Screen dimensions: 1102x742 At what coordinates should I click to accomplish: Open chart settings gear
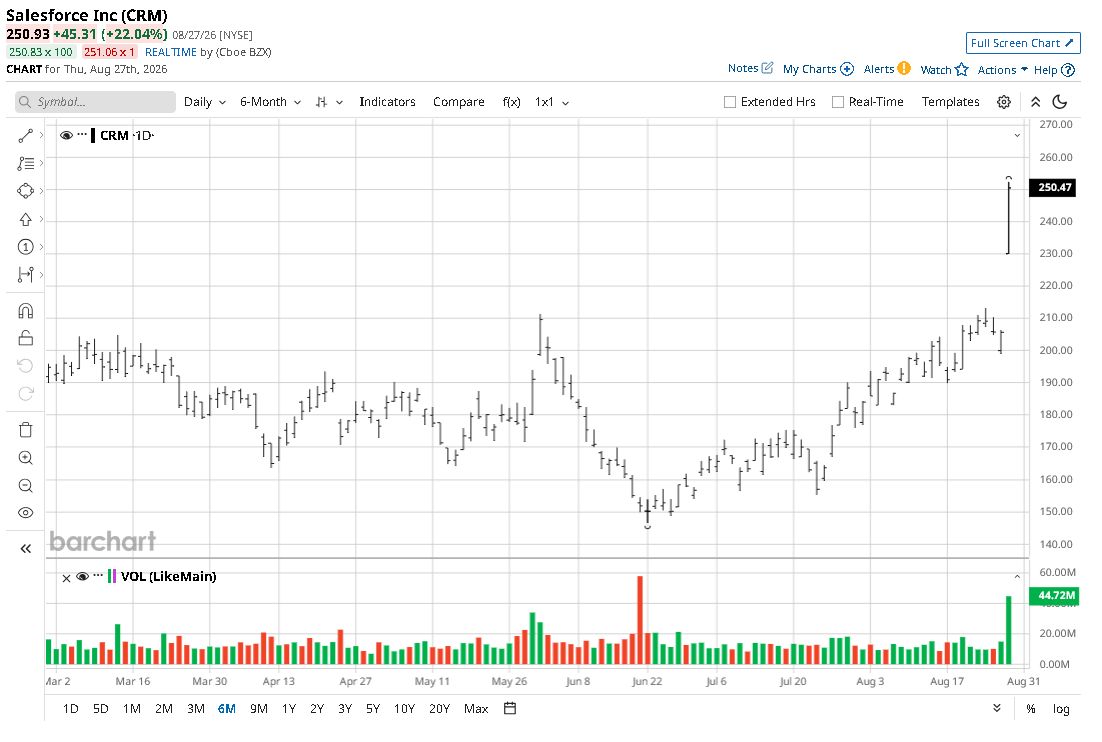[1004, 102]
